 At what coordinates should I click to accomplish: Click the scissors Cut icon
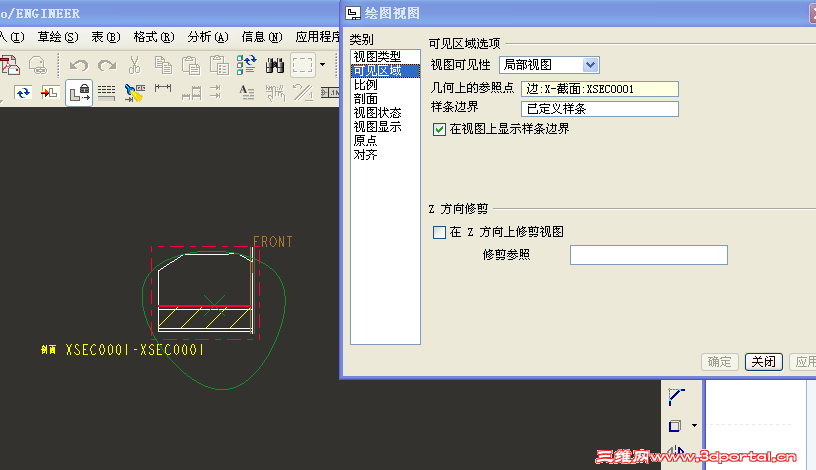[x=134, y=66]
